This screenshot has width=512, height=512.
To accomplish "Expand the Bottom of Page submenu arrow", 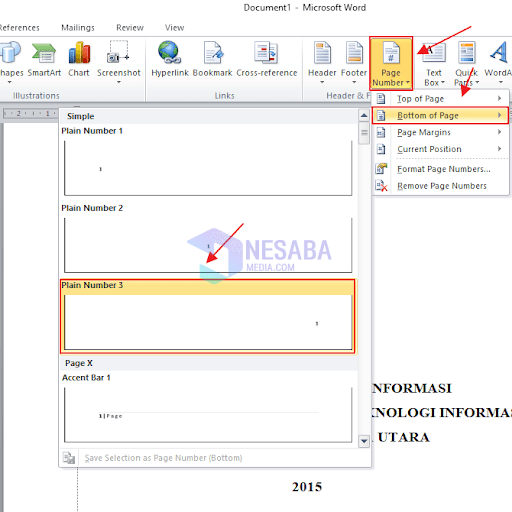I will tap(499, 115).
